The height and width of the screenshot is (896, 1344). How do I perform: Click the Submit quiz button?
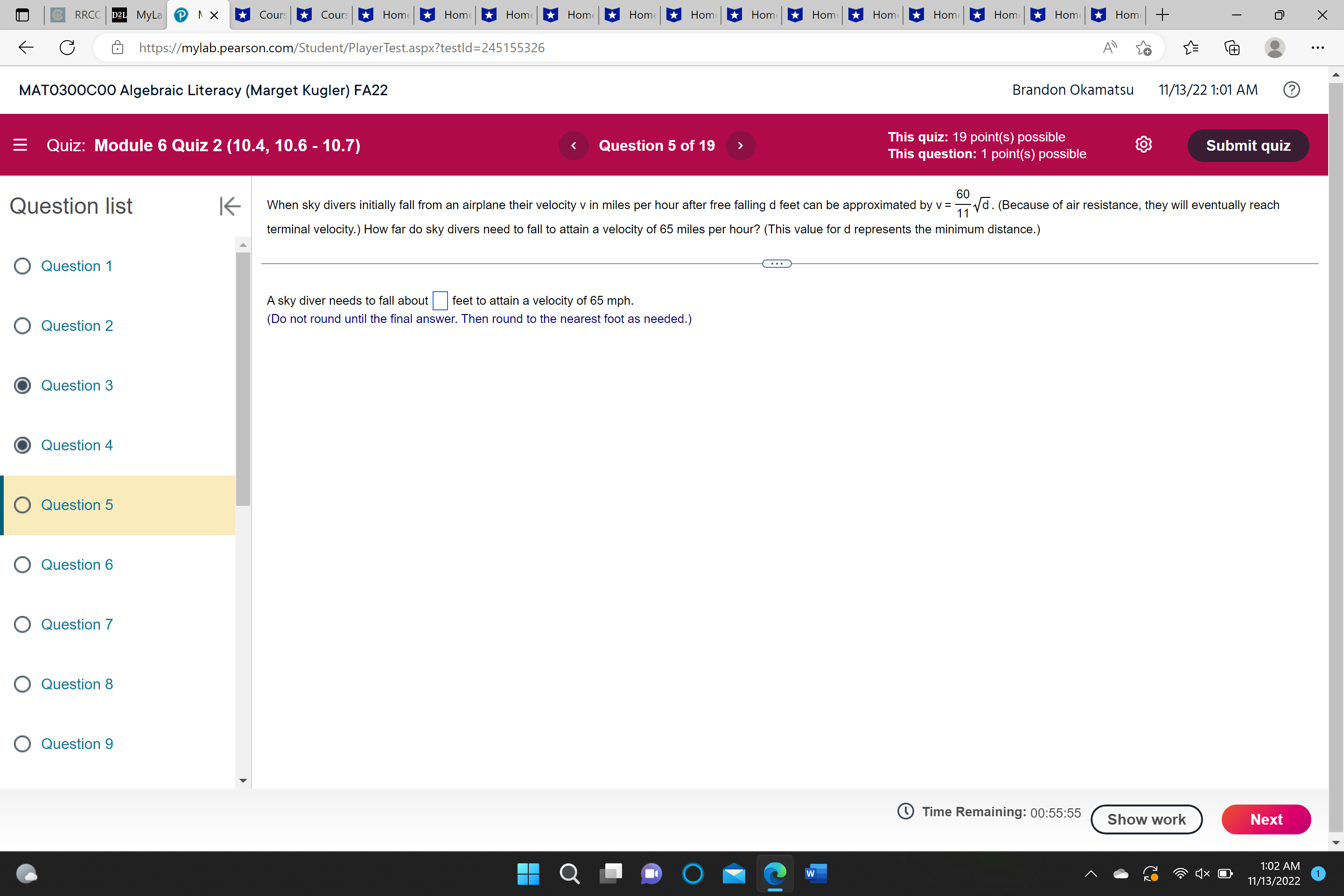pos(1248,146)
